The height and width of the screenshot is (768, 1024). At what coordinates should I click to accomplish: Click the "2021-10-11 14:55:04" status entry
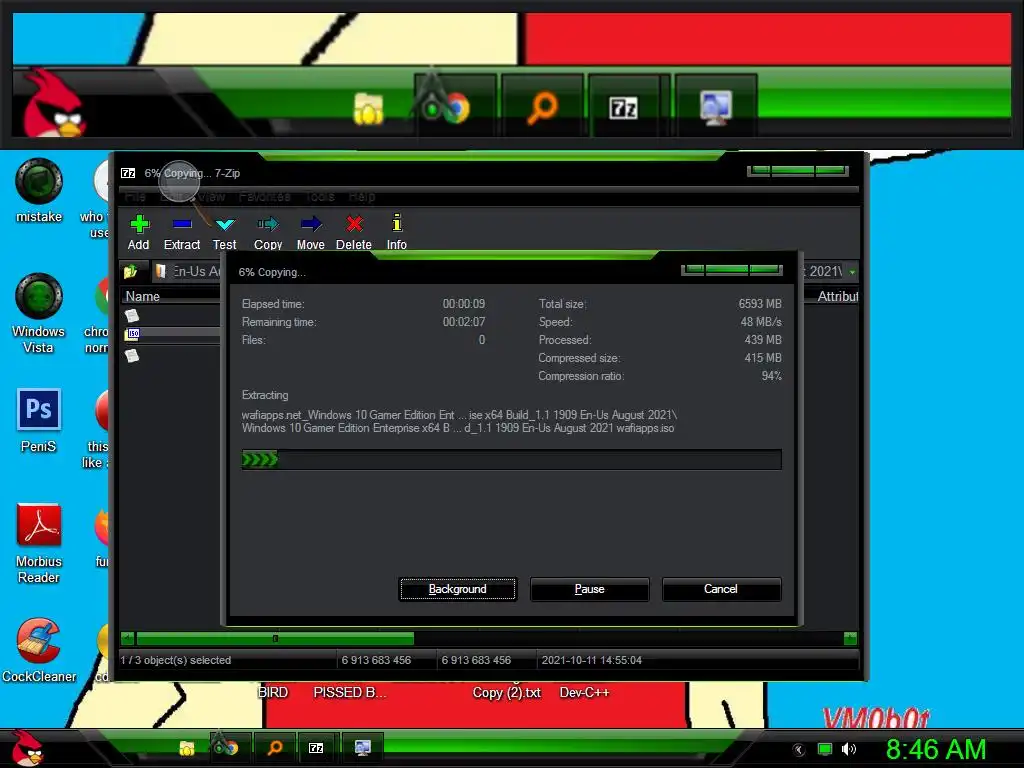[x=592, y=660]
